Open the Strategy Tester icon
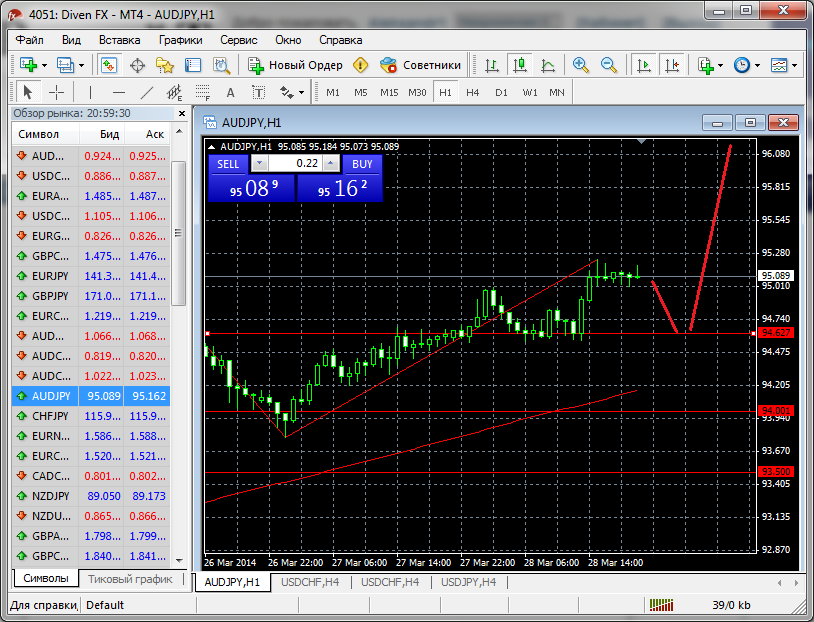The width and height of the screenshot is (814, 622). point(221,65)
